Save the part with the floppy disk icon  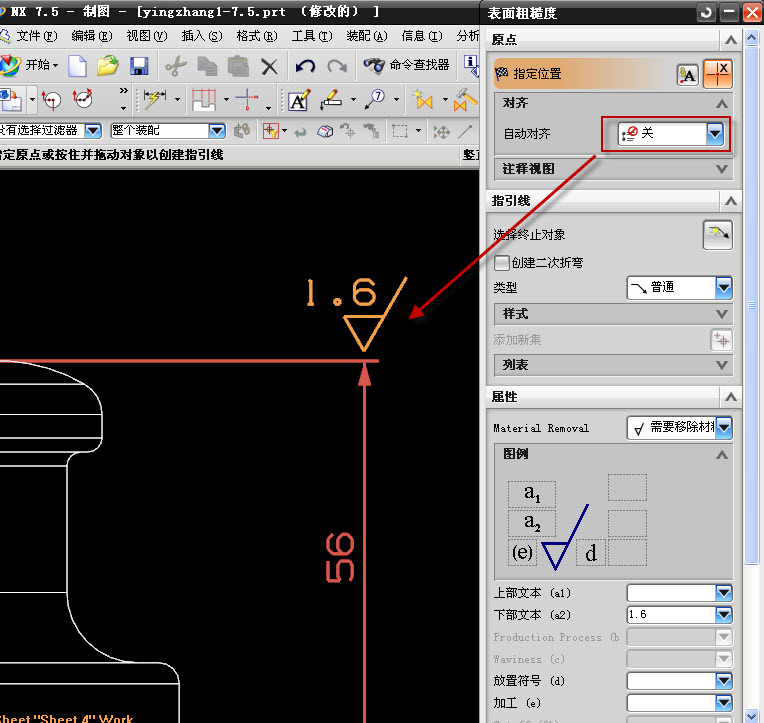[x=139, y=66]
